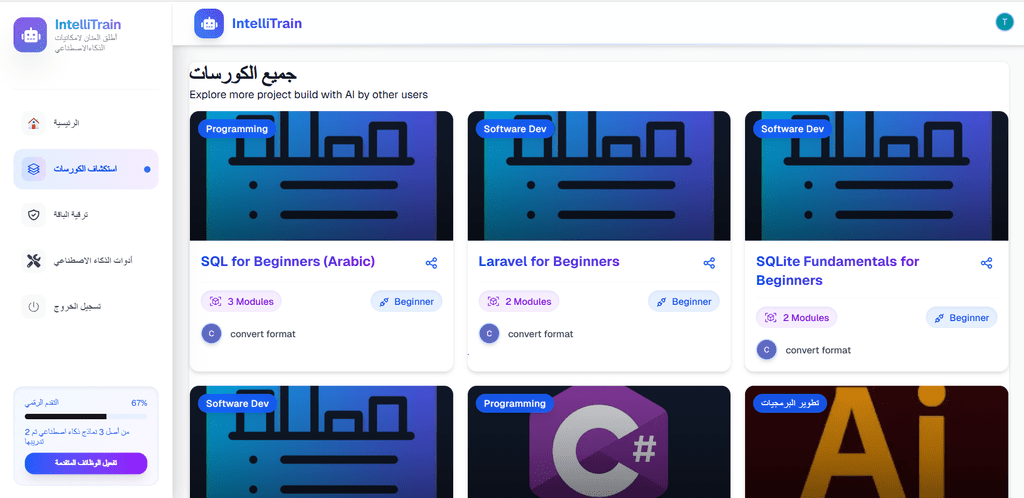Image resolution: width=1024 pixels, height=498 pixels.
Task: Click IntelliTrain brand name in sidebar
Action: coord(88,25)
